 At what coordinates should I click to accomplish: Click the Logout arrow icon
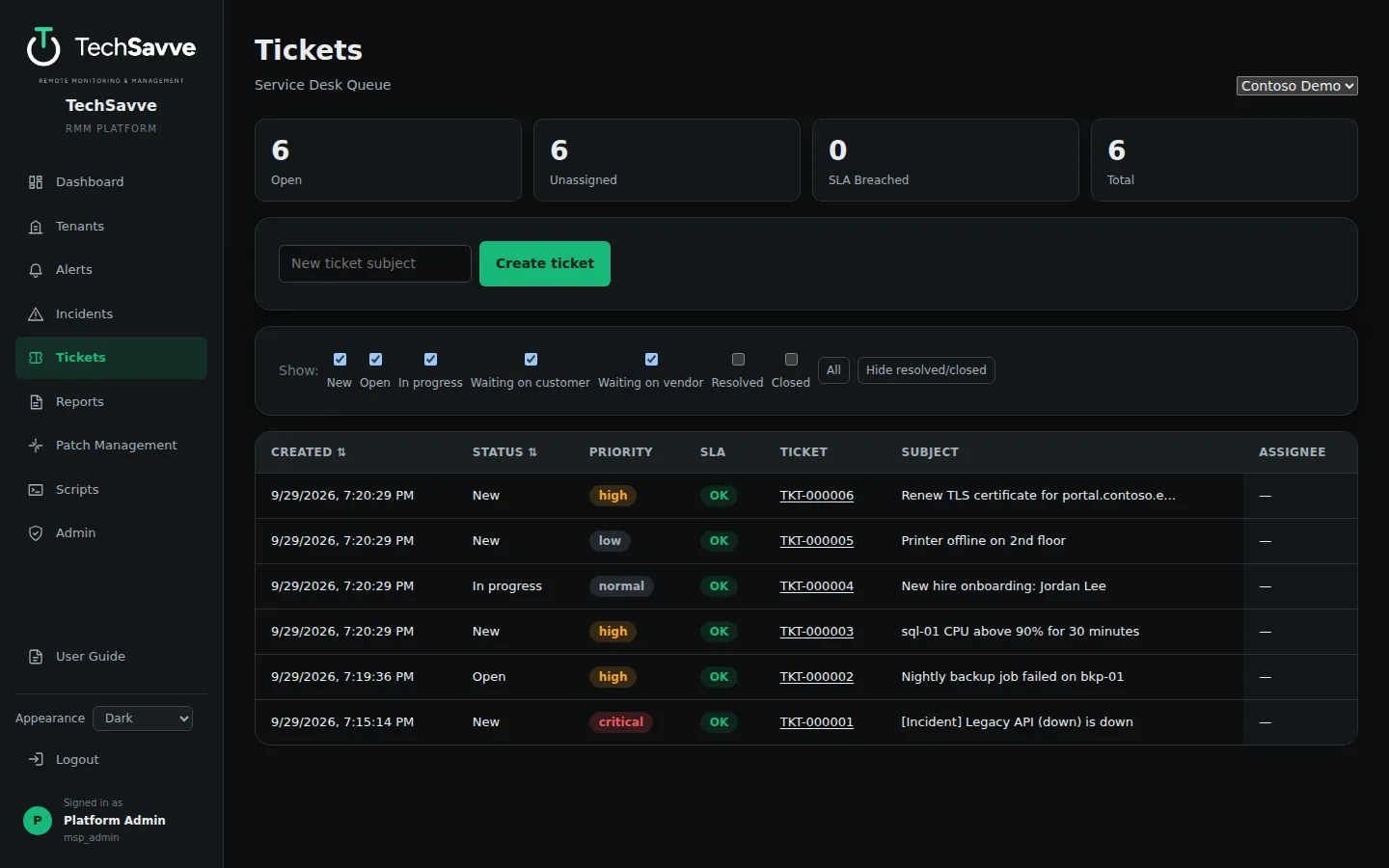(x=36, y=760)
